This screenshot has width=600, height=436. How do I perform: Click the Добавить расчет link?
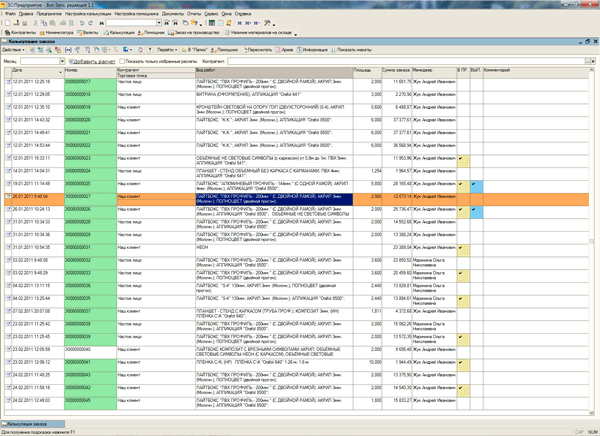91,61
